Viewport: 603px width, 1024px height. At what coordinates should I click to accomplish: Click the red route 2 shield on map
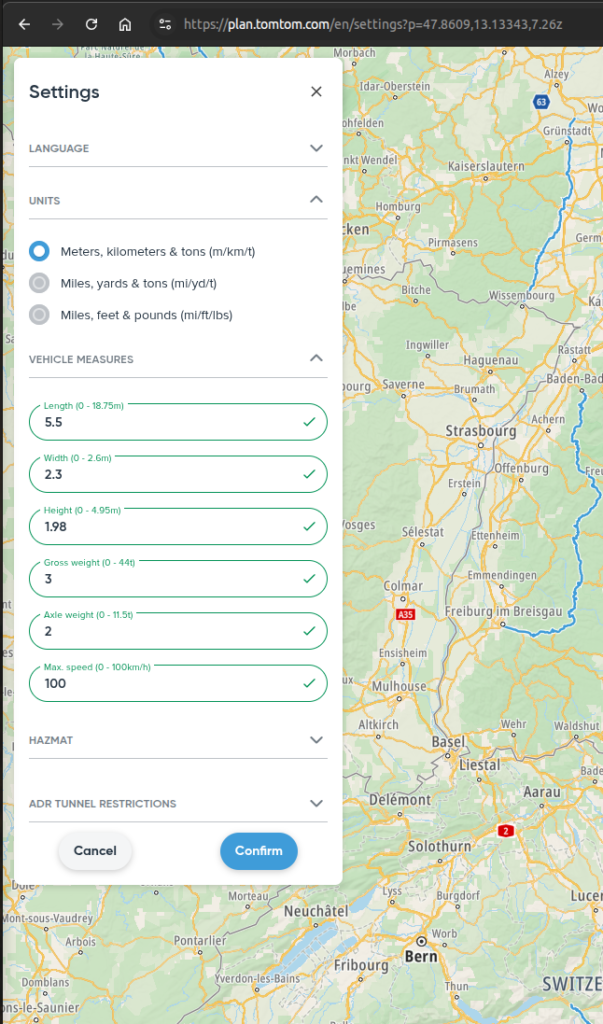coord(506,831)
